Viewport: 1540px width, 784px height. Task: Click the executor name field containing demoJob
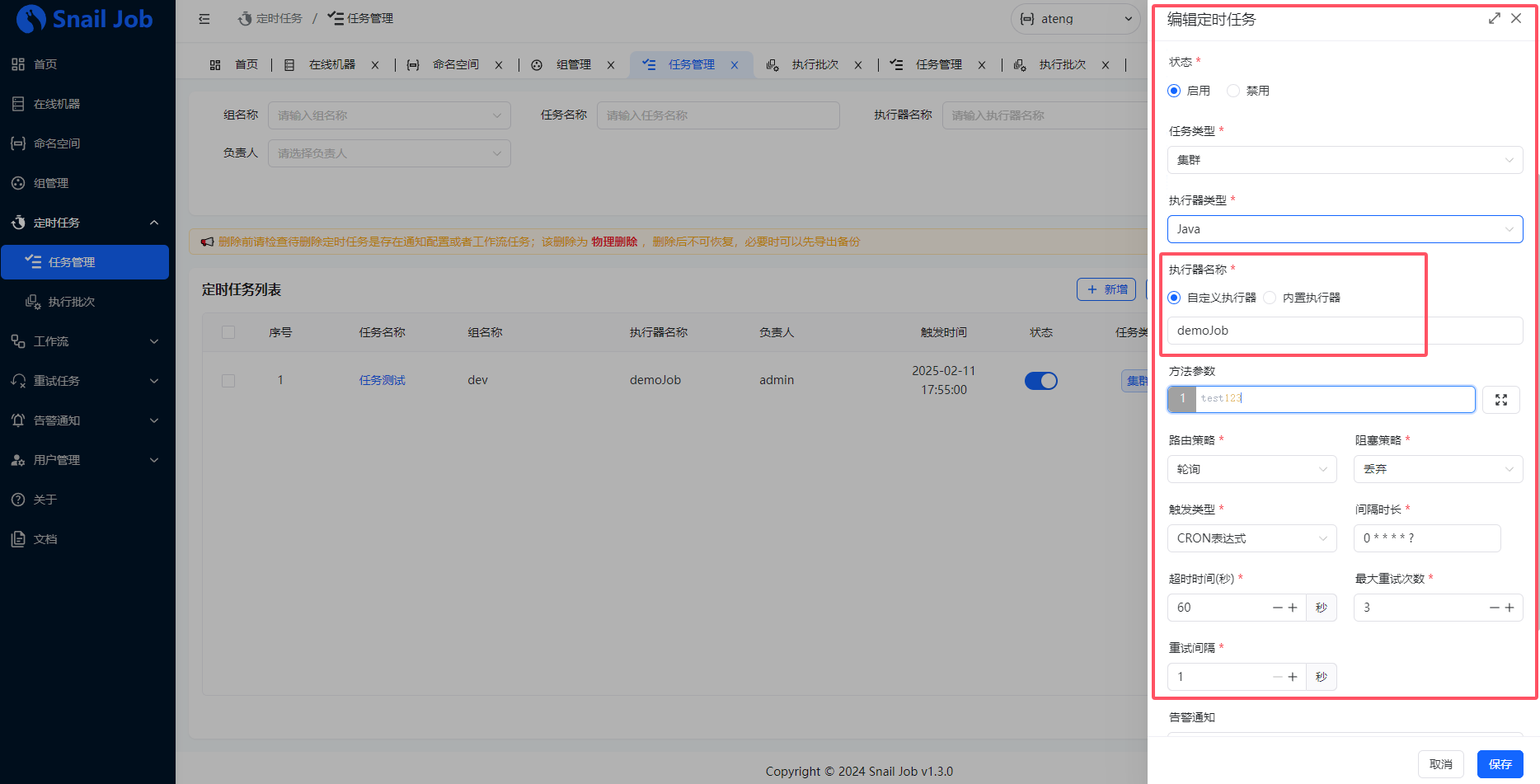1344,331
